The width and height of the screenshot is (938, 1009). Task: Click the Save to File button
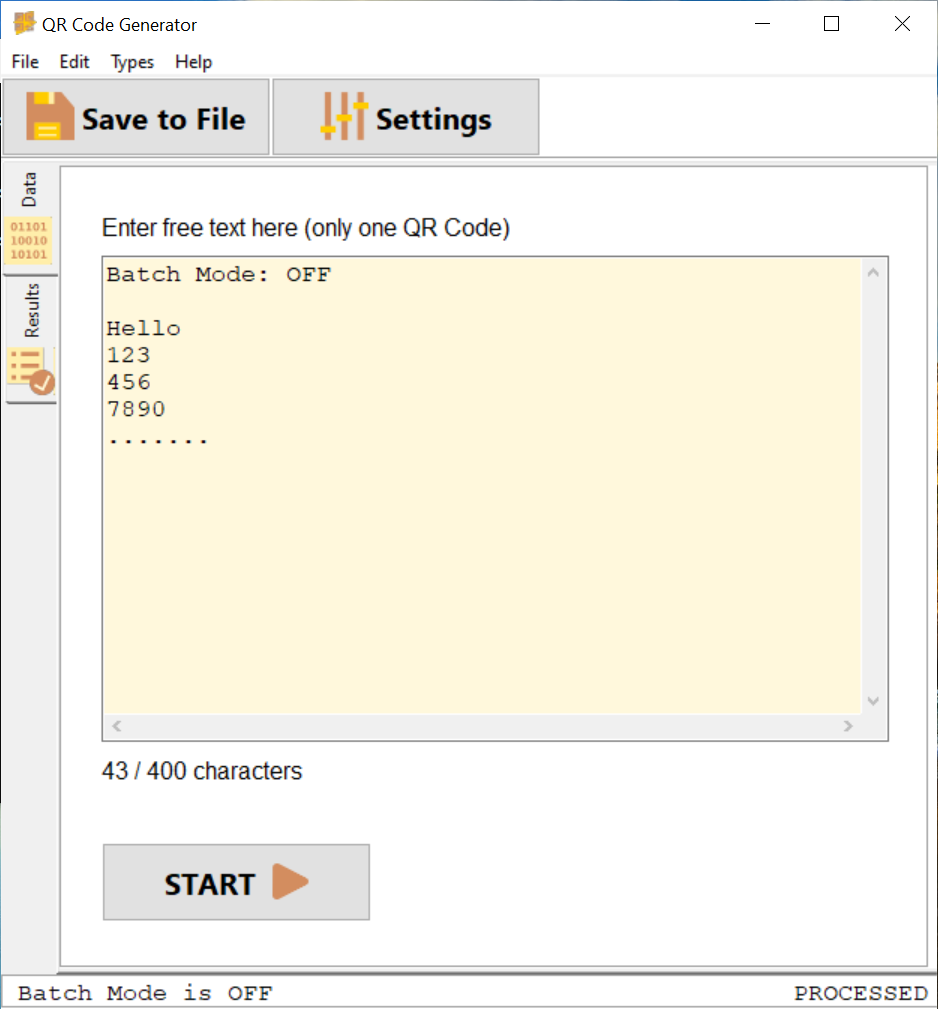click(136, 117)
